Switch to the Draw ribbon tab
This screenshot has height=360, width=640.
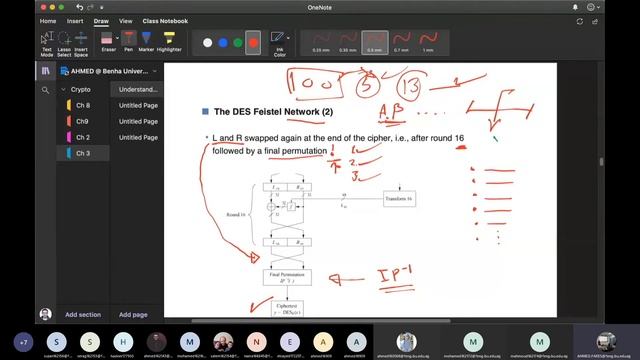pyautogui.click(x=101, y=21)
